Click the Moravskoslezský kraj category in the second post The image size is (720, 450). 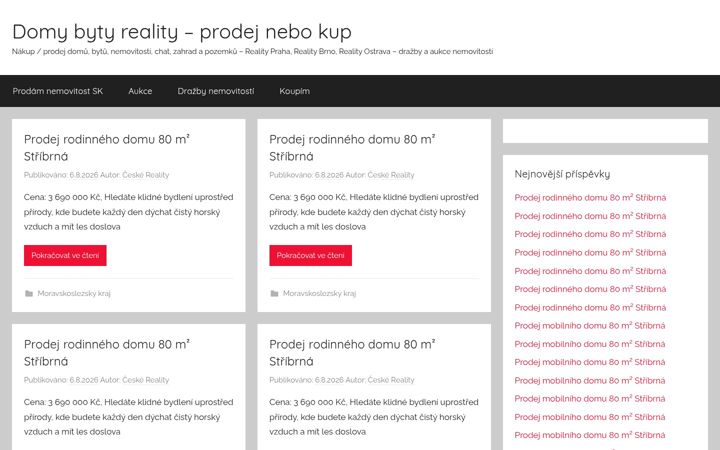[x=319, y=293]
